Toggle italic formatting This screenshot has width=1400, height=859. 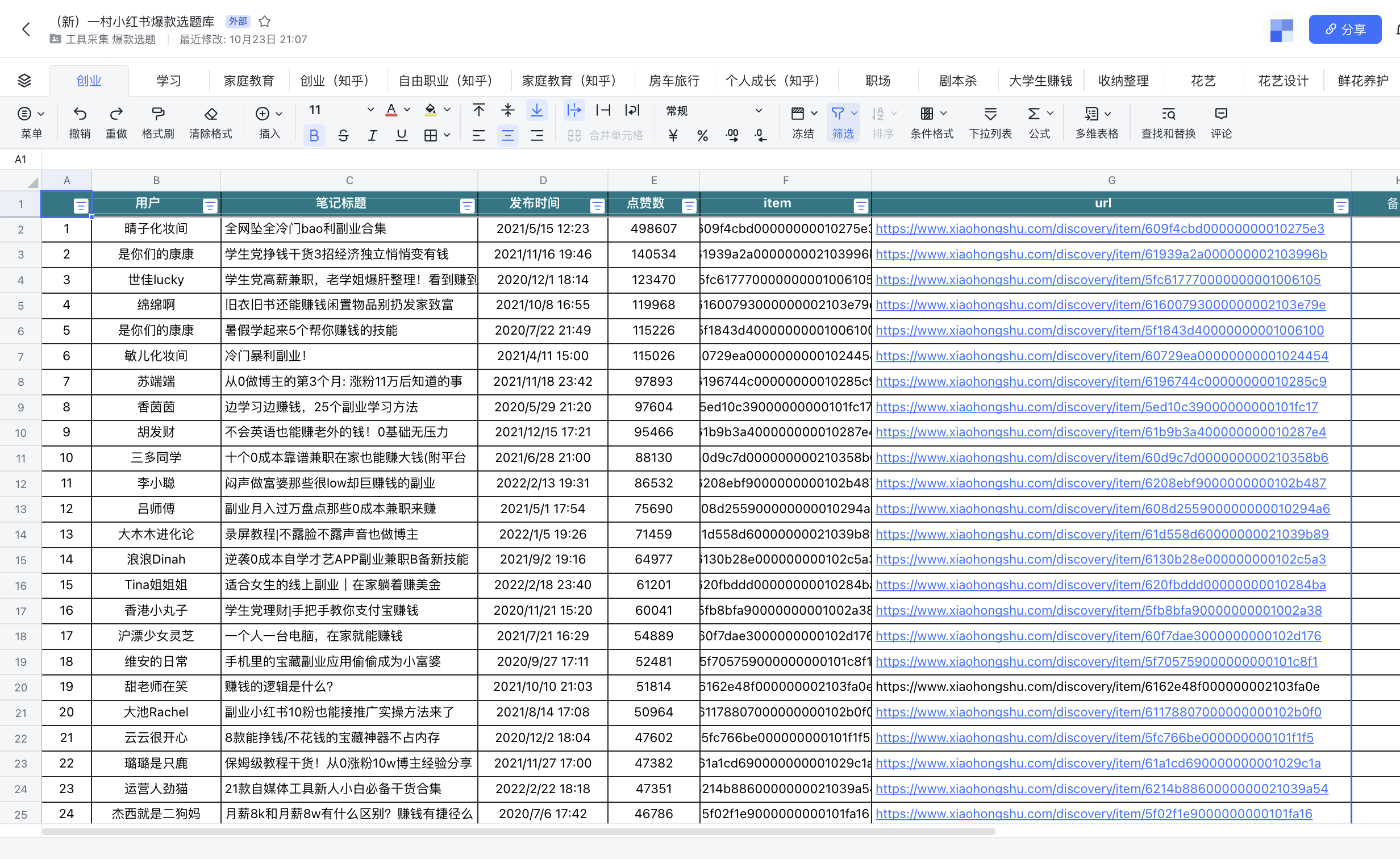coord(372,135)
